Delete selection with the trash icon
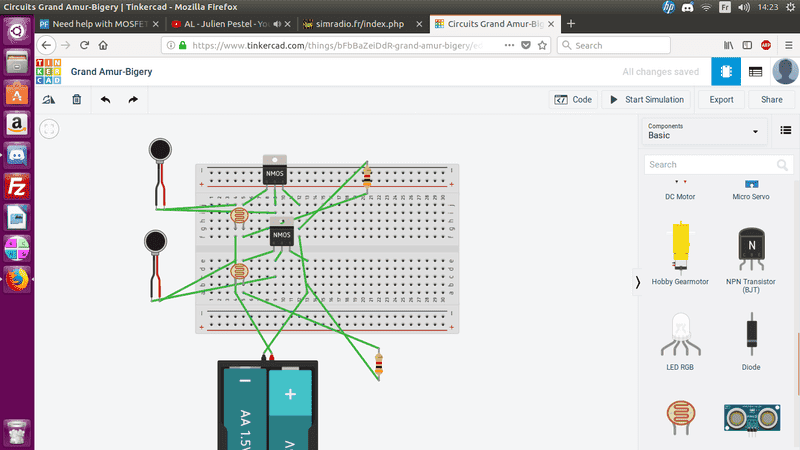Viewport: 800px width, 450px height. (x=77, y=100)
